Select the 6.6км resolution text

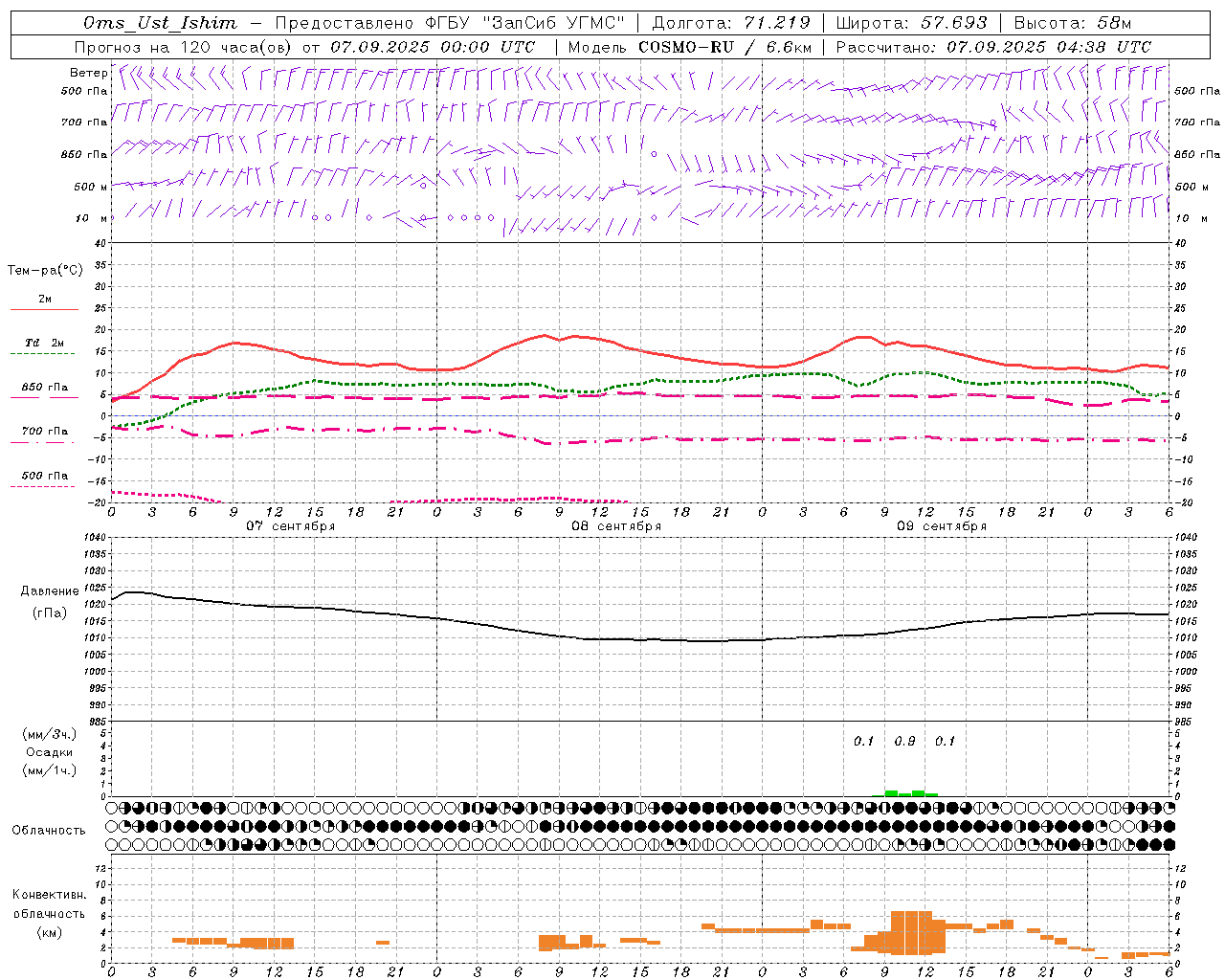tap(789, 47)
